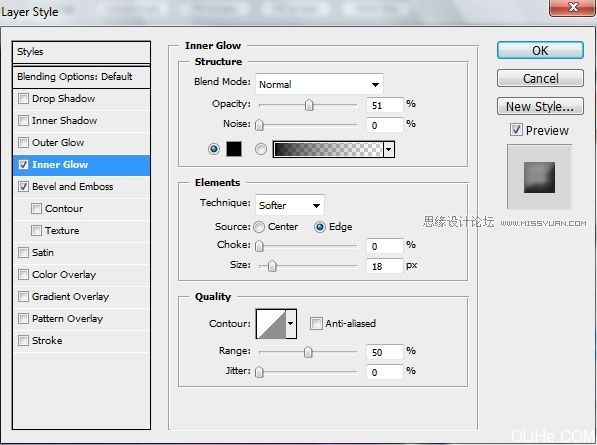
Task: Select the Drop Shadow label in the list
Action: (63, 99)
